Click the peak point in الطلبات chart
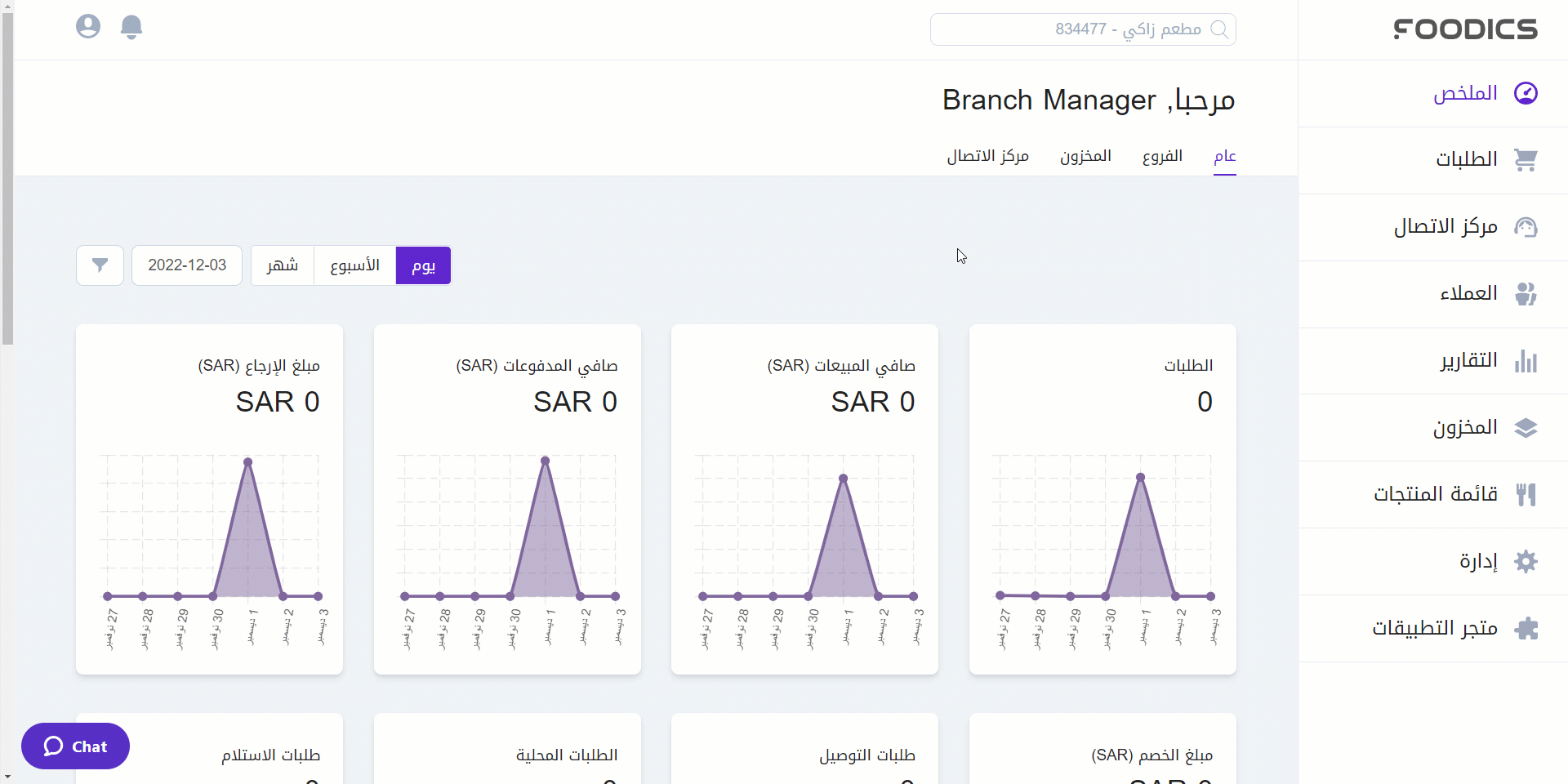This screenshot has width=1568, height=784. [x=1141, y=477]
